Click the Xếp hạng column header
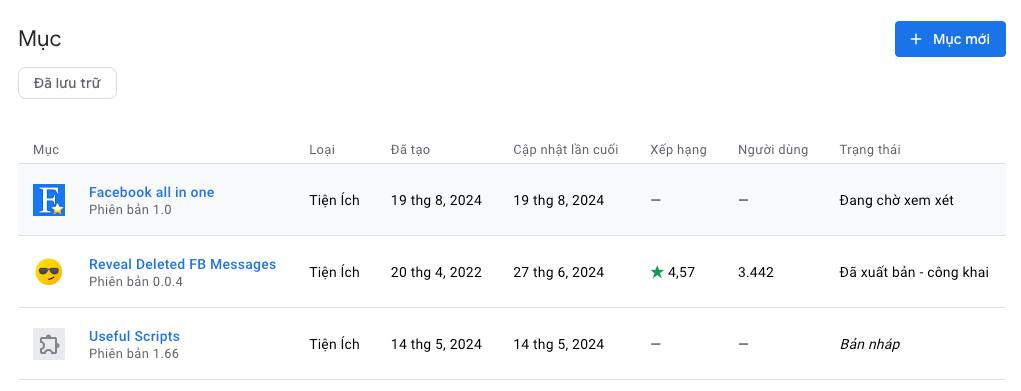1021x391 pixels. tap(678, 150)
